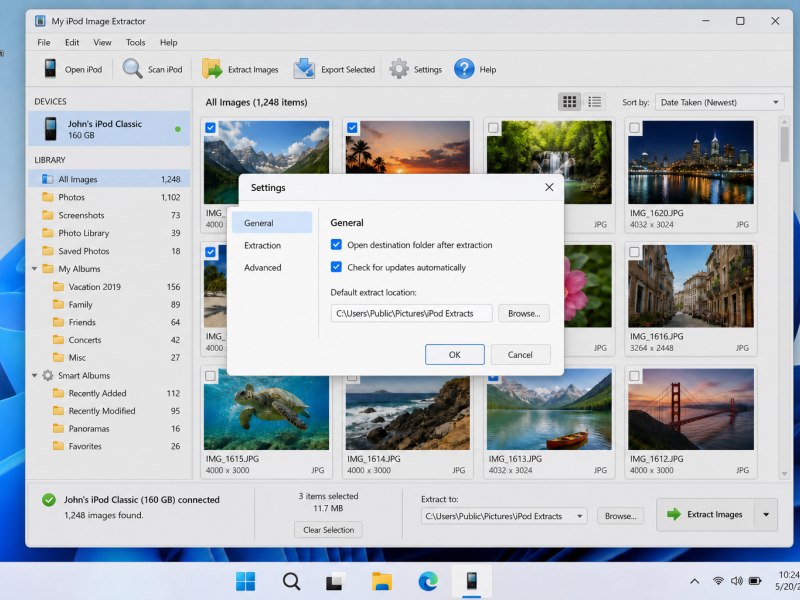Click the Clear Selection button
Image resolution: width=800 pixels, height=600 pixels.
click(x=329, y=530)
